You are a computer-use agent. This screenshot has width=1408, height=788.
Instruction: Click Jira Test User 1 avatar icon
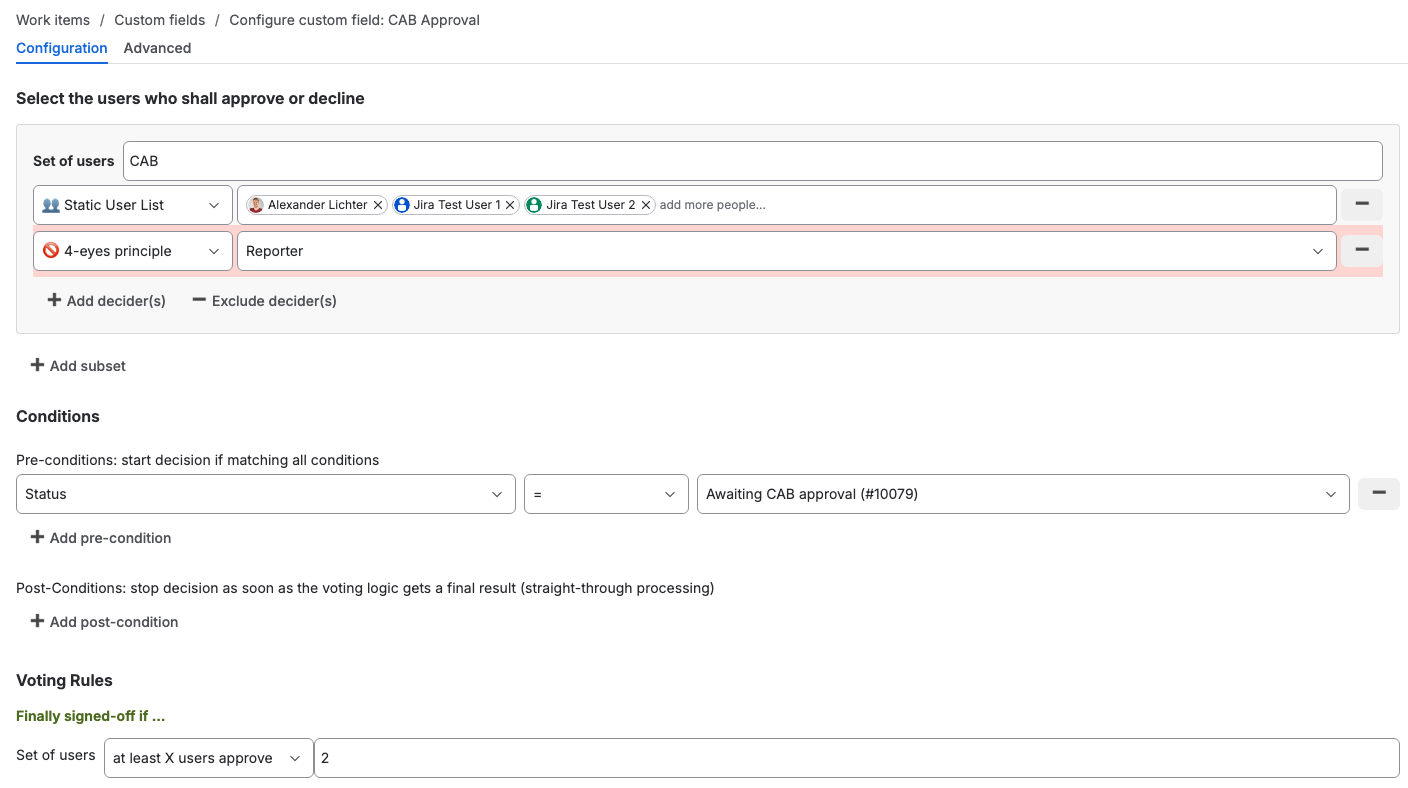coord(402,205)
